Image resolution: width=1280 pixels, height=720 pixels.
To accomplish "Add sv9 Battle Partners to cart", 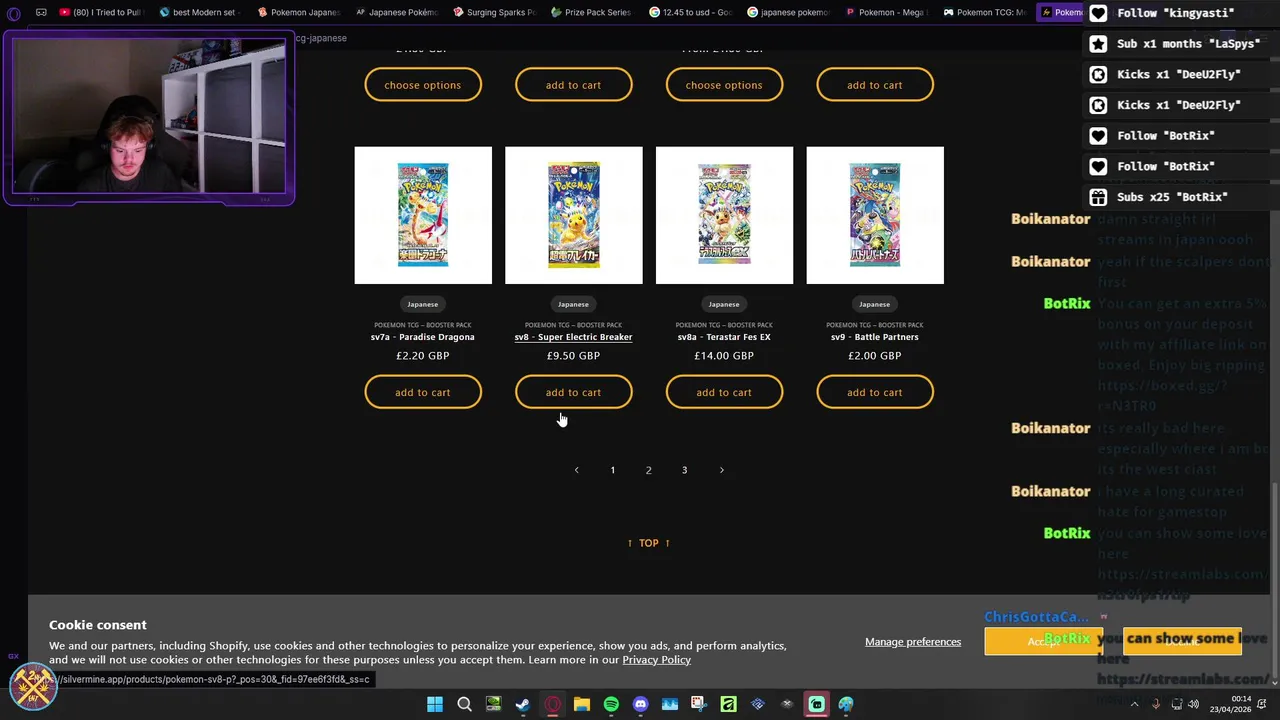I will (x=875, y=392).
